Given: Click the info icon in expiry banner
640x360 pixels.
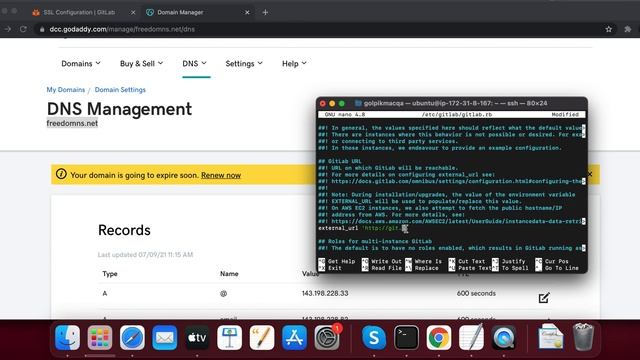Looking at the screenshot, I should coord(61,174).
